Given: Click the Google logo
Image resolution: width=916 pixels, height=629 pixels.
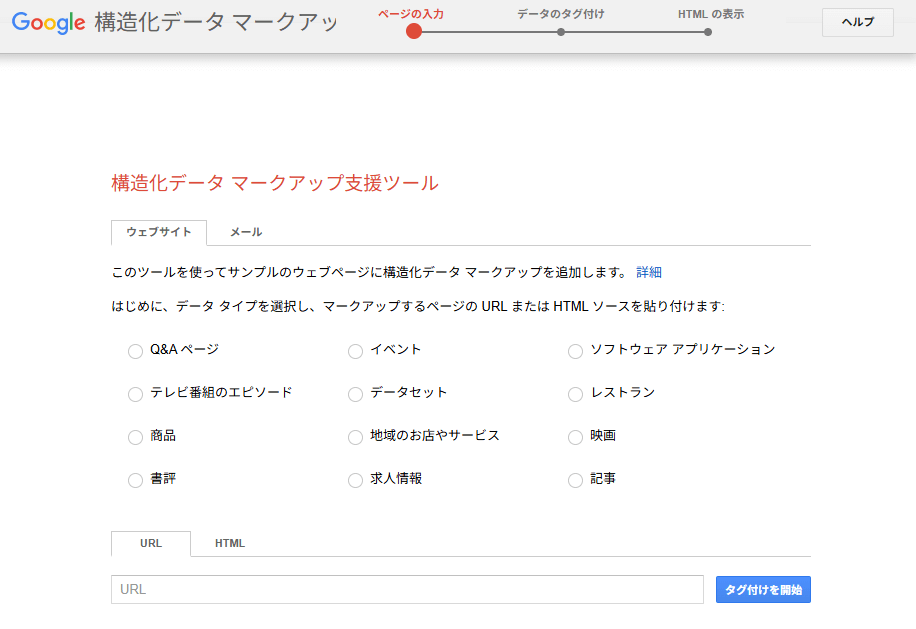Looking at the screenshot, I should (48, 23).
